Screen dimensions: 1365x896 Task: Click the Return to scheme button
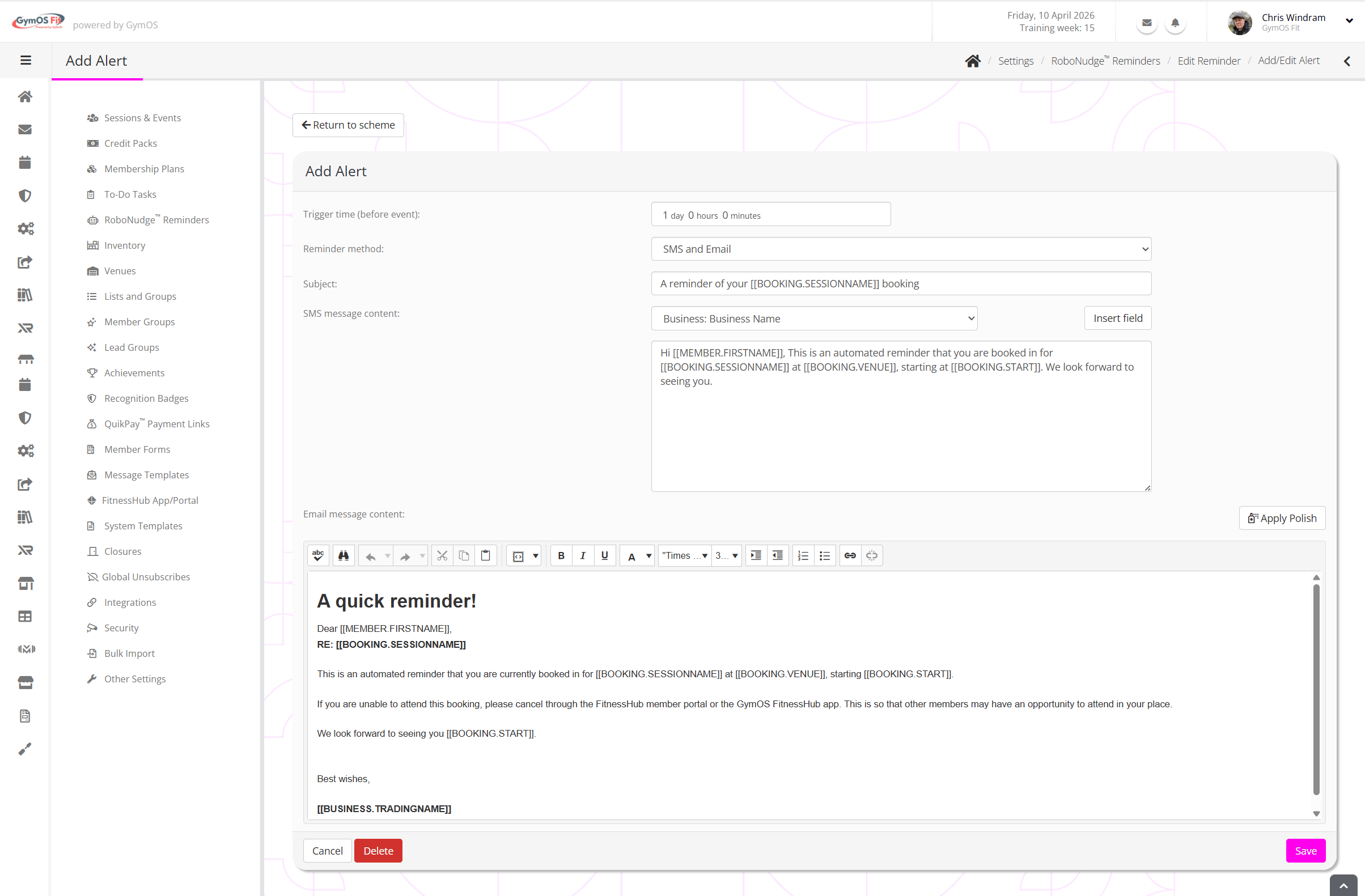click(348, 125)
